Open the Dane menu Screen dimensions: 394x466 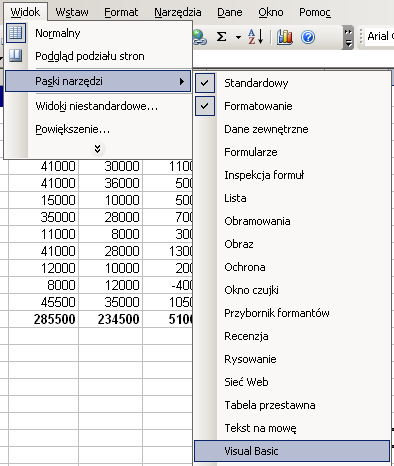click(230, 12)
